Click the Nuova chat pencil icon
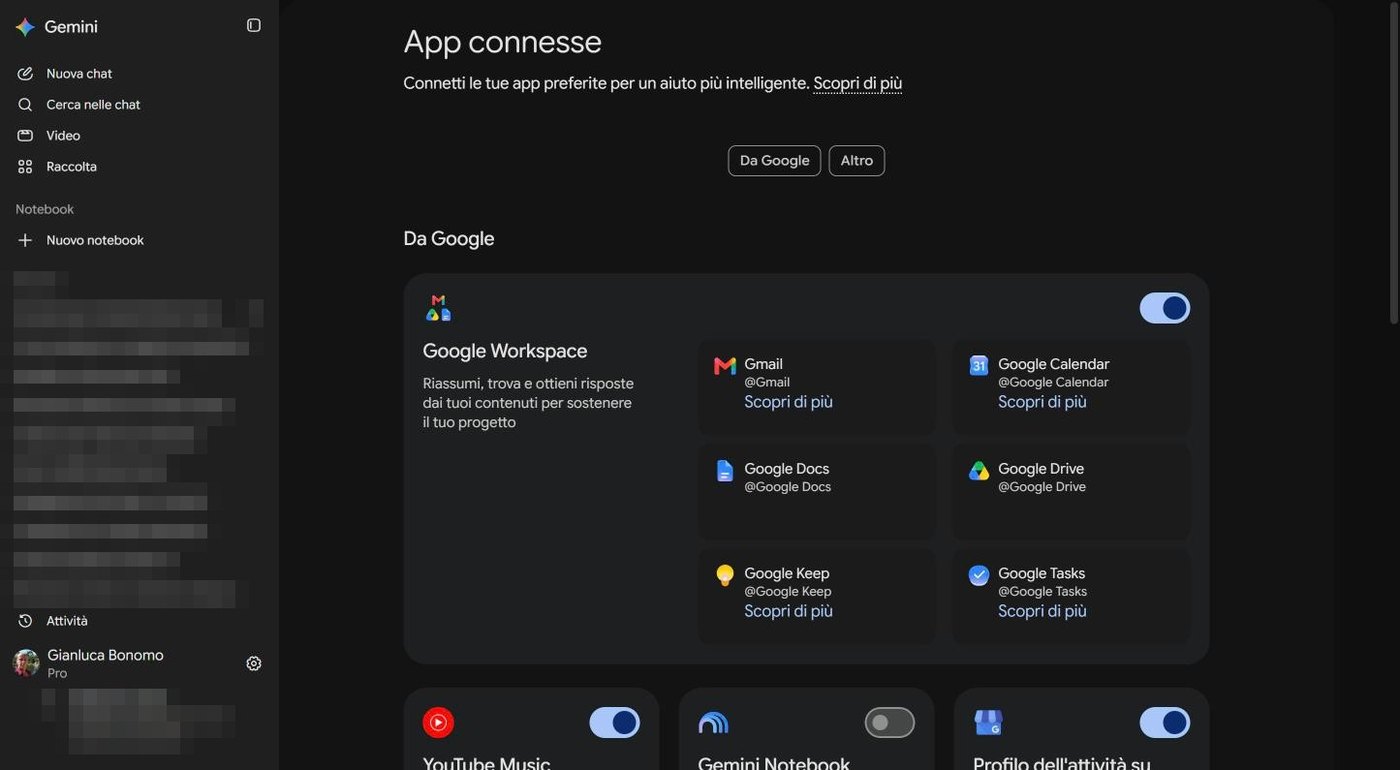Screen dimensions: 1400x770 (x=25, y=74)
